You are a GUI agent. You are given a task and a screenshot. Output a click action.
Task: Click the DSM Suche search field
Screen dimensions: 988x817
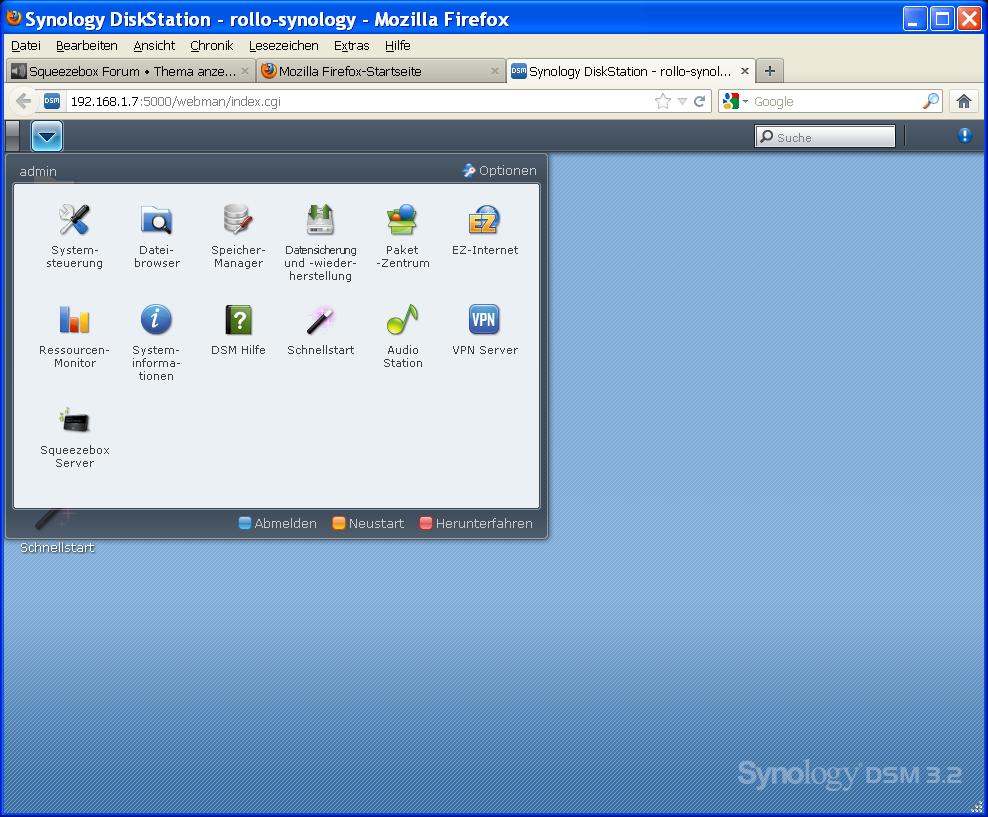point(832,137)
